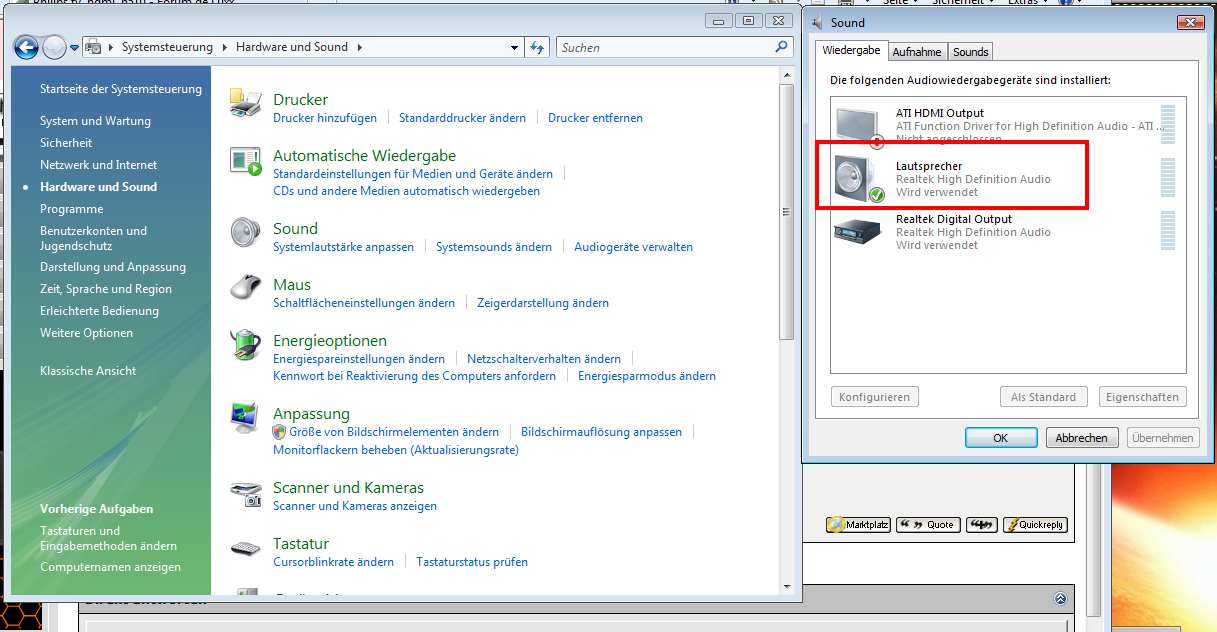1217x632 pixels.
Task: Open Standarddrucker ändern link
Action: click(462, 118)
